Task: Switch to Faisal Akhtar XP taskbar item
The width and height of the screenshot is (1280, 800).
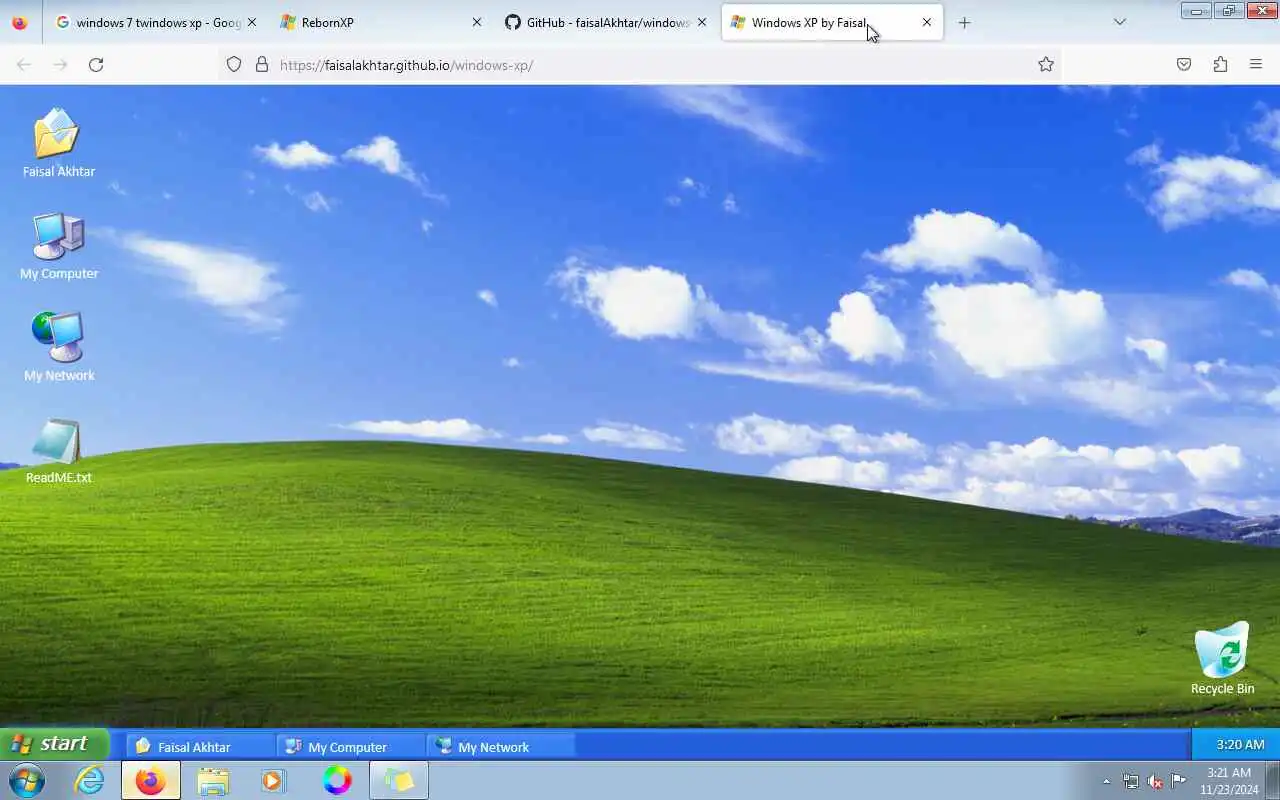Action: point(200,746)
